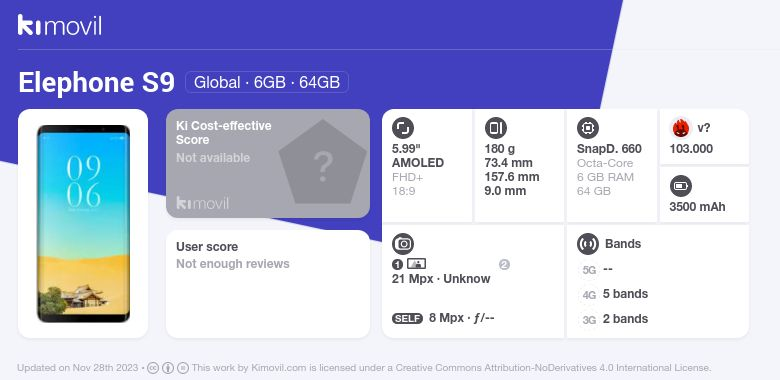Click the SELF selfie camera badge
The width and height of the screenshot is (780, 380).
(x=407, y=318)
